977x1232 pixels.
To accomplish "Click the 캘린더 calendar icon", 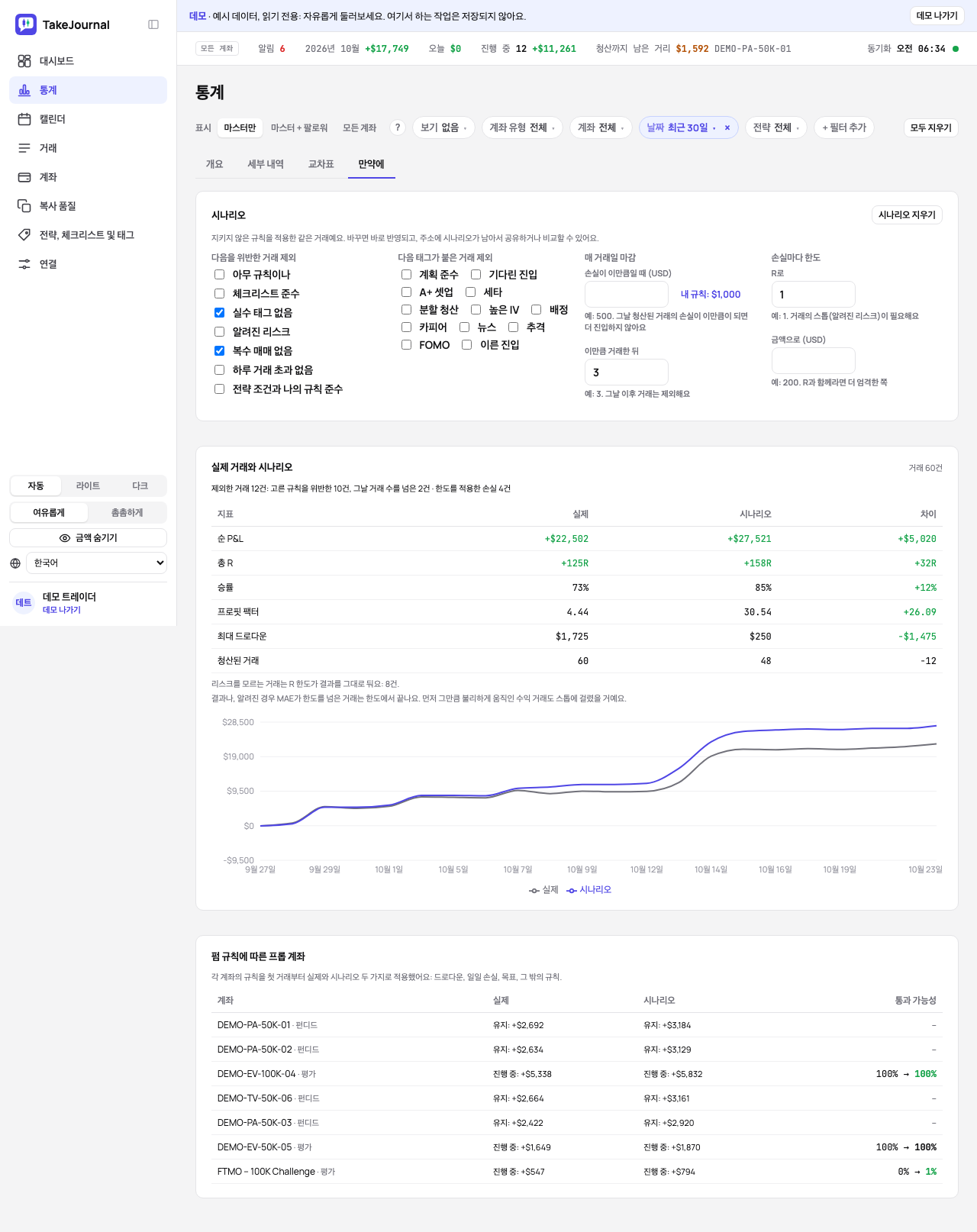I will coord(24,119).
